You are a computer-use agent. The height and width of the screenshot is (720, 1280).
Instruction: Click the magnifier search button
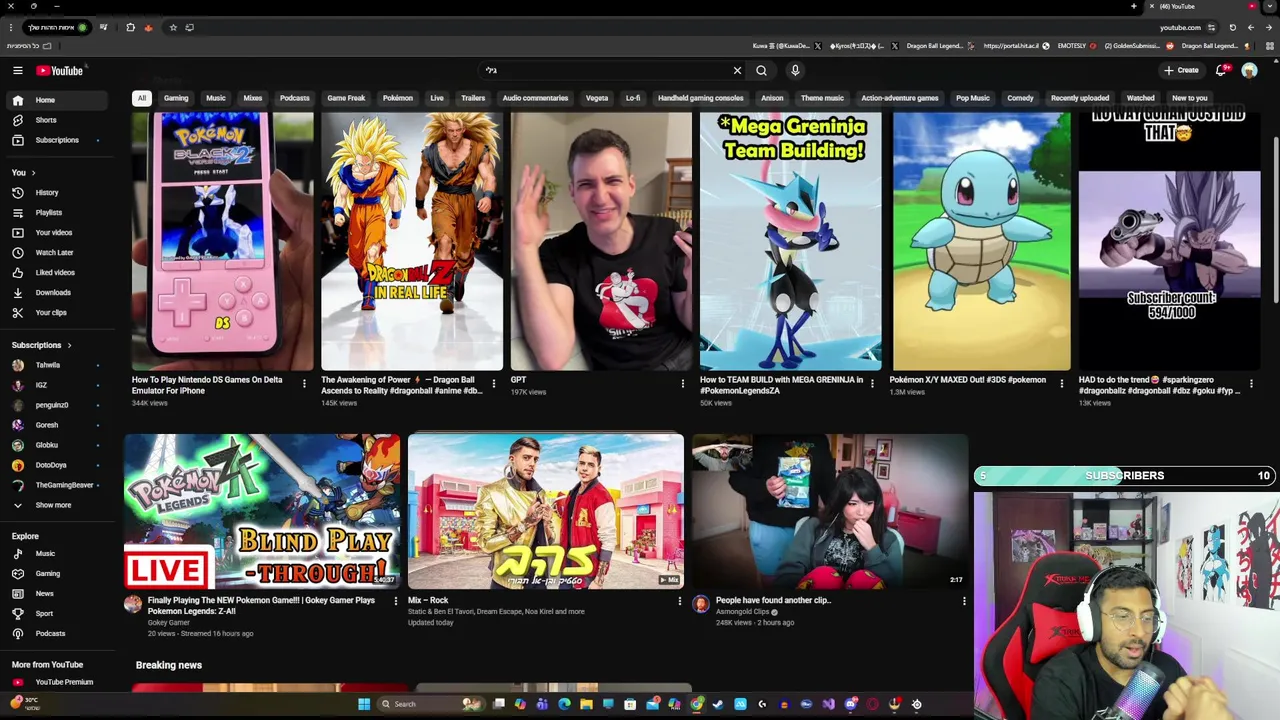click(761, 70)
